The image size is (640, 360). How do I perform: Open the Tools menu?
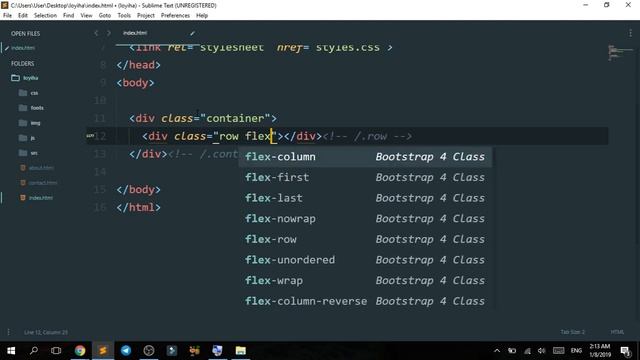tap(124, 16)
